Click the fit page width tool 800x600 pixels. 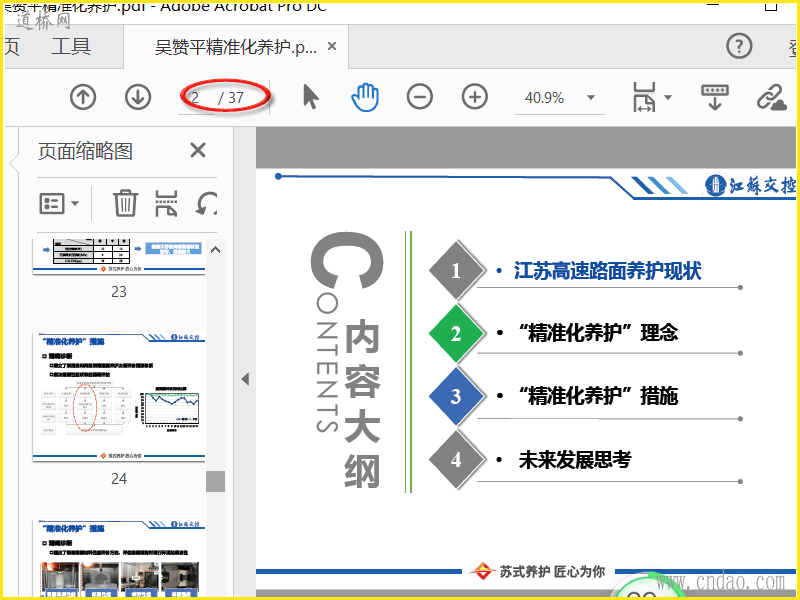[x=644, y=97]
